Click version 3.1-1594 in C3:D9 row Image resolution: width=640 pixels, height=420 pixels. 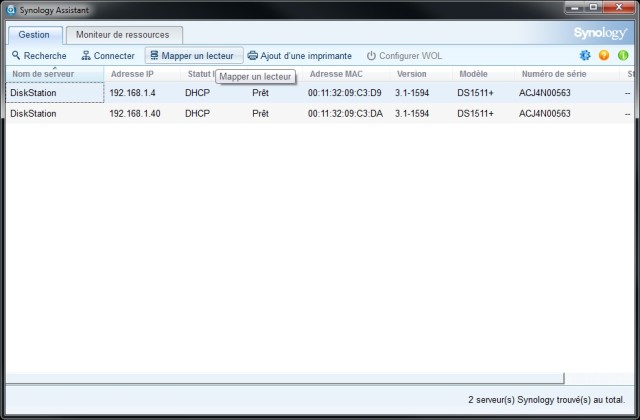point(412,93)
